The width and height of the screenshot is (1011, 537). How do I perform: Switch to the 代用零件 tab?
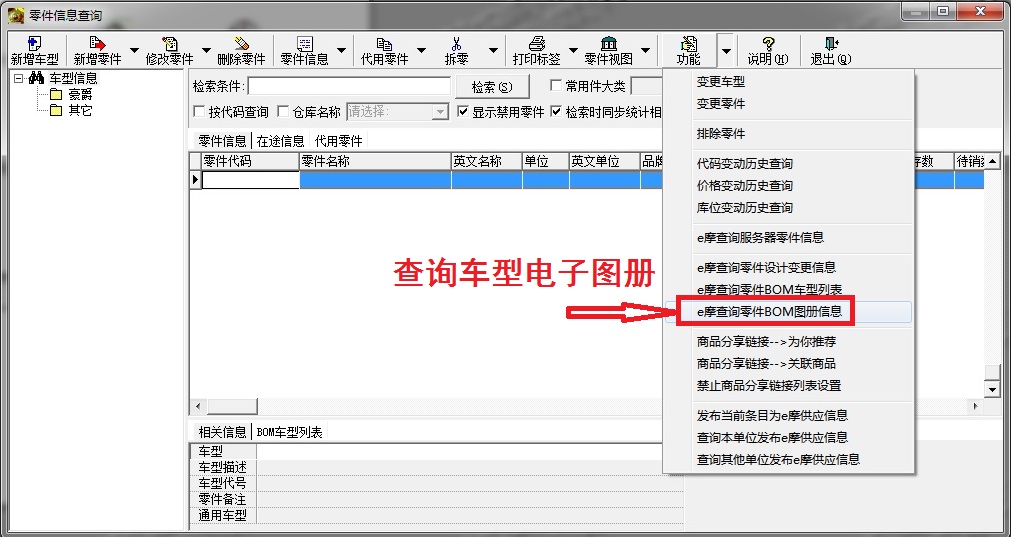pyautogui.click(x=339, y=141)
